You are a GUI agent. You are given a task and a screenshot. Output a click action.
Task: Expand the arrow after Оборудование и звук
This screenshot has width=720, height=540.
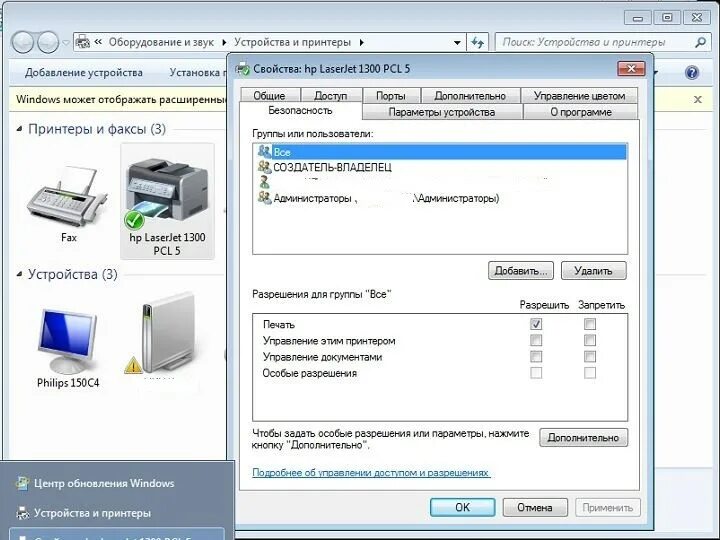coord(224,43)
